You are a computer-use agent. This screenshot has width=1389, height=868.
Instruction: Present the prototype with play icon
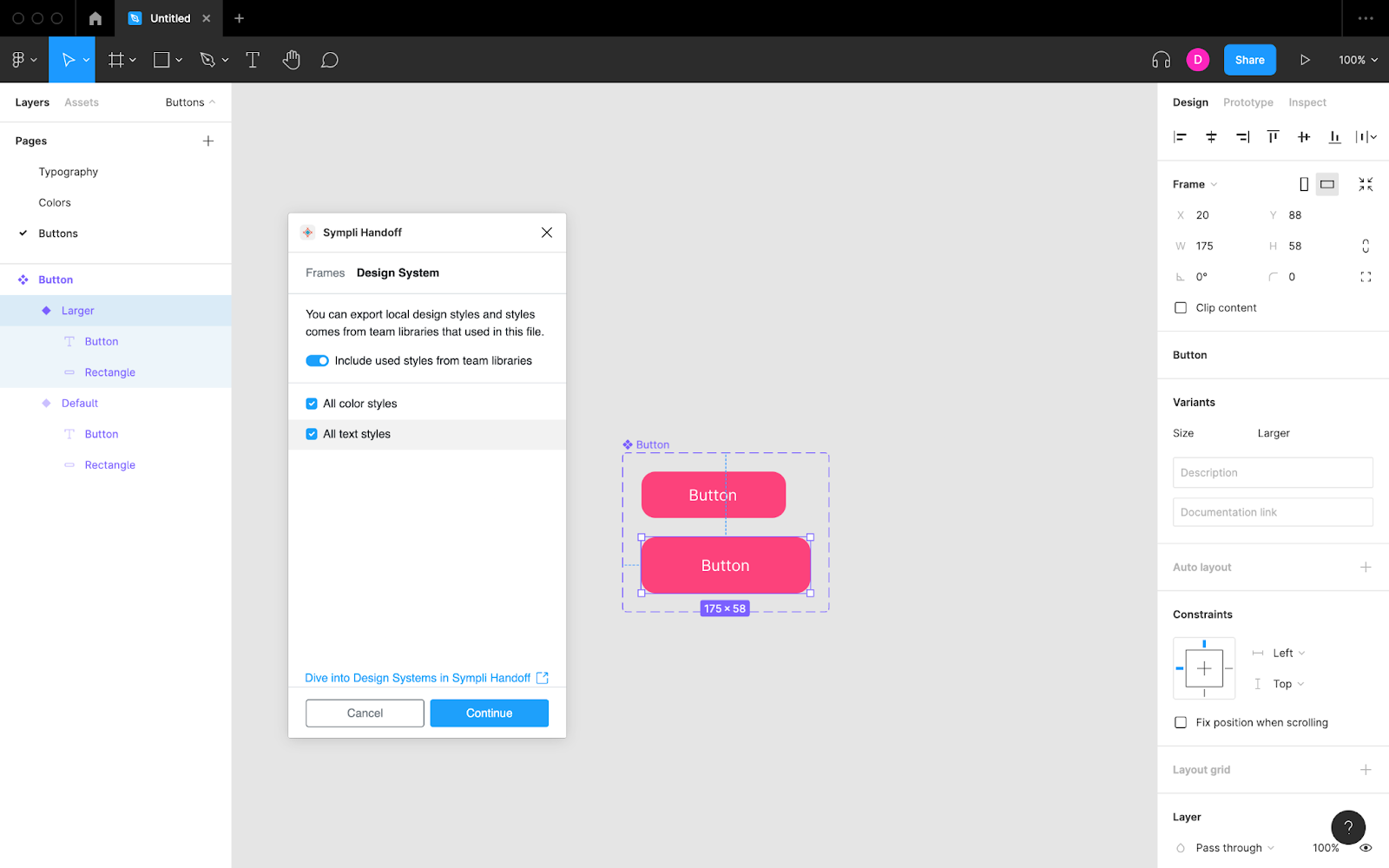[x=1304, y=60]
